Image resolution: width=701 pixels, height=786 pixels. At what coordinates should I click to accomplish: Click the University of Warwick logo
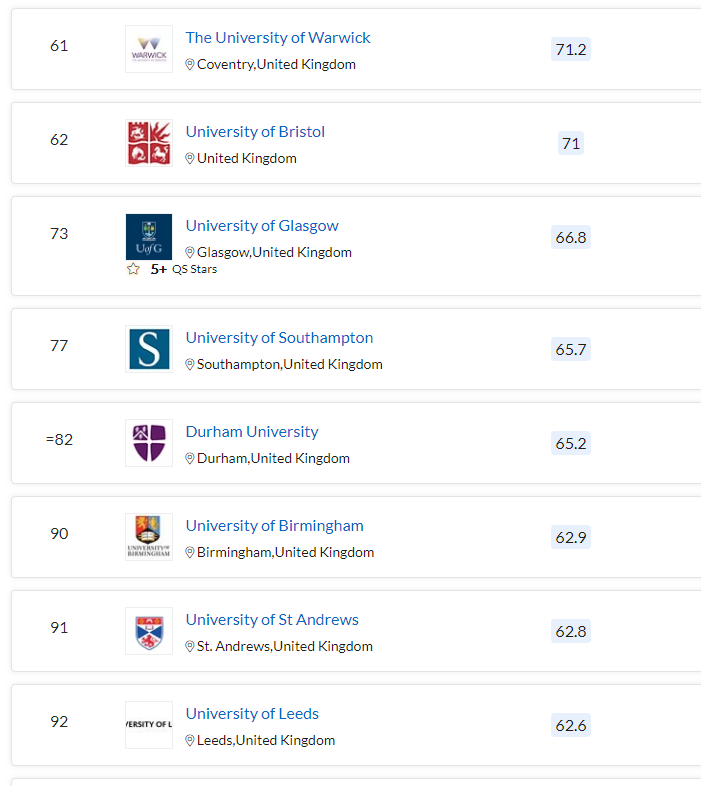tap(149, 49)
